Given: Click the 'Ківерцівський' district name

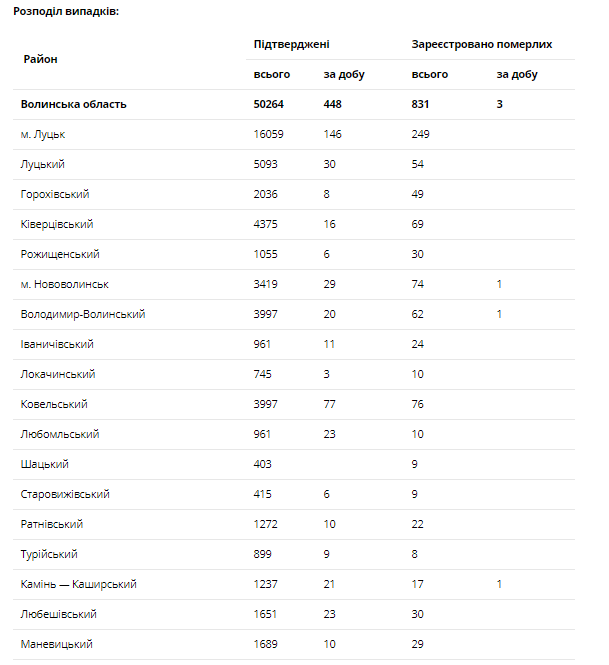Looking at the screenshot, I should [57, 224].
